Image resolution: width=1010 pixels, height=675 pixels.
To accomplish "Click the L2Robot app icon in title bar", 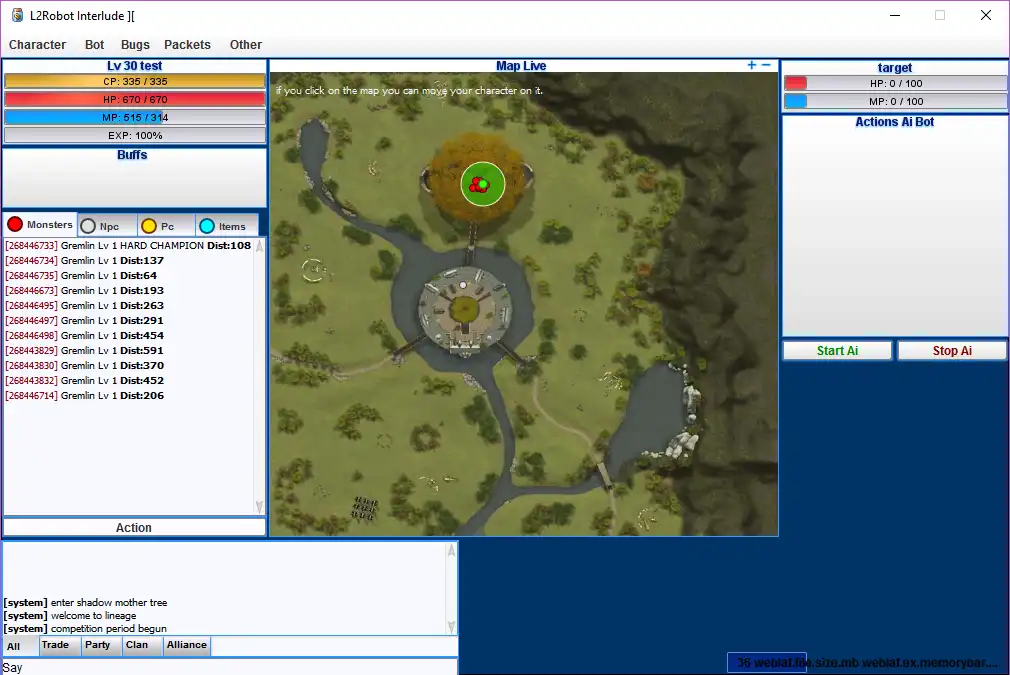I will coord(17,15).
